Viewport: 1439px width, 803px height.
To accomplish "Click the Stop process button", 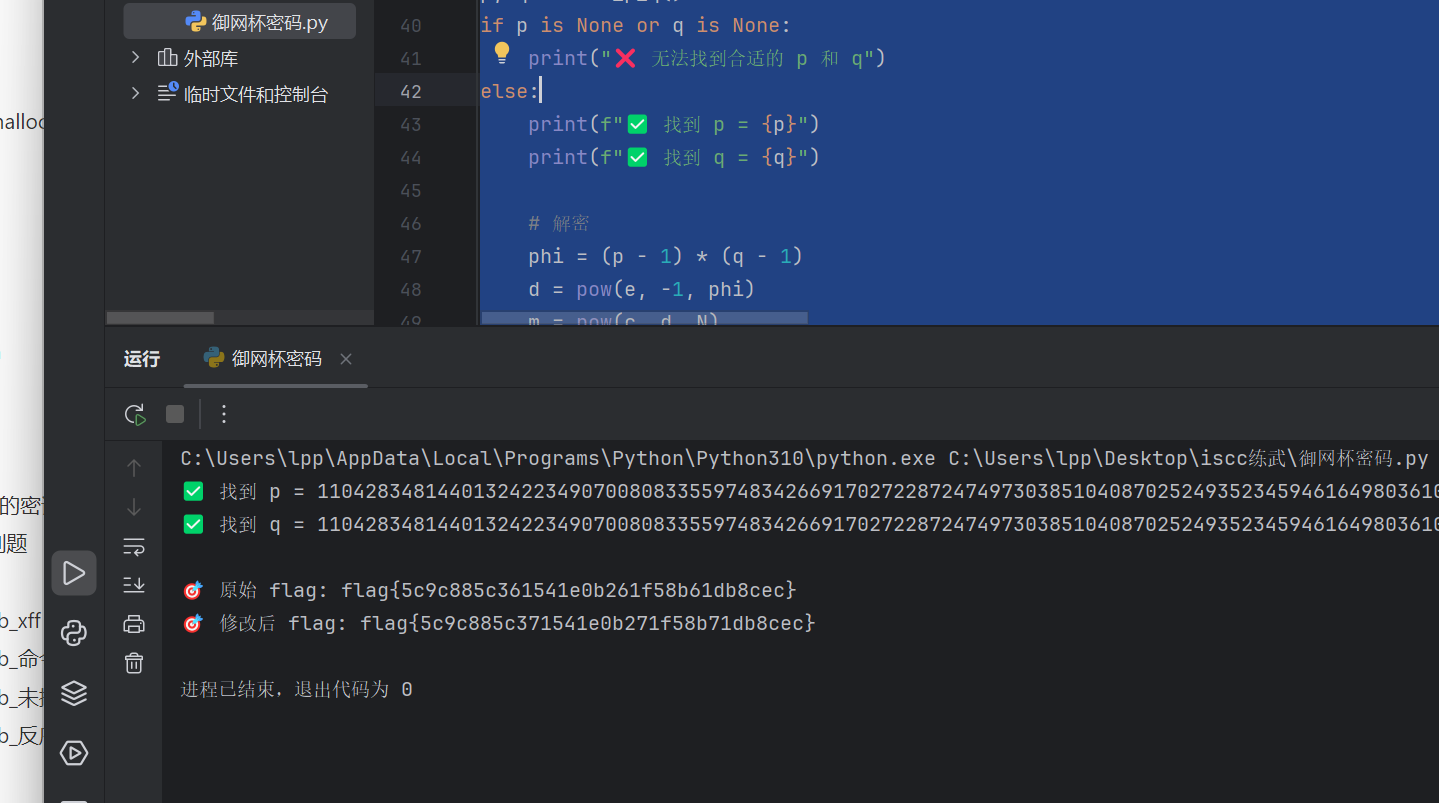I will pos(175,414).
